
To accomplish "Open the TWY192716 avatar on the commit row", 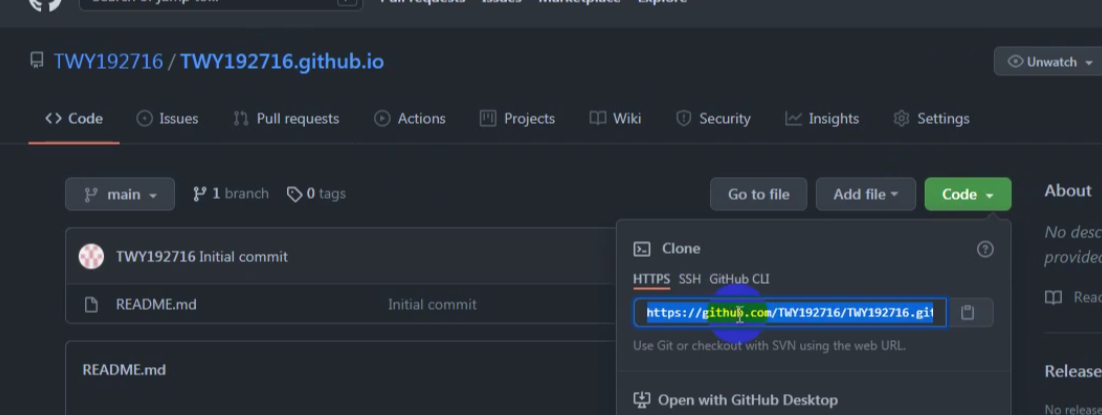I will click(x=91, y=257).
